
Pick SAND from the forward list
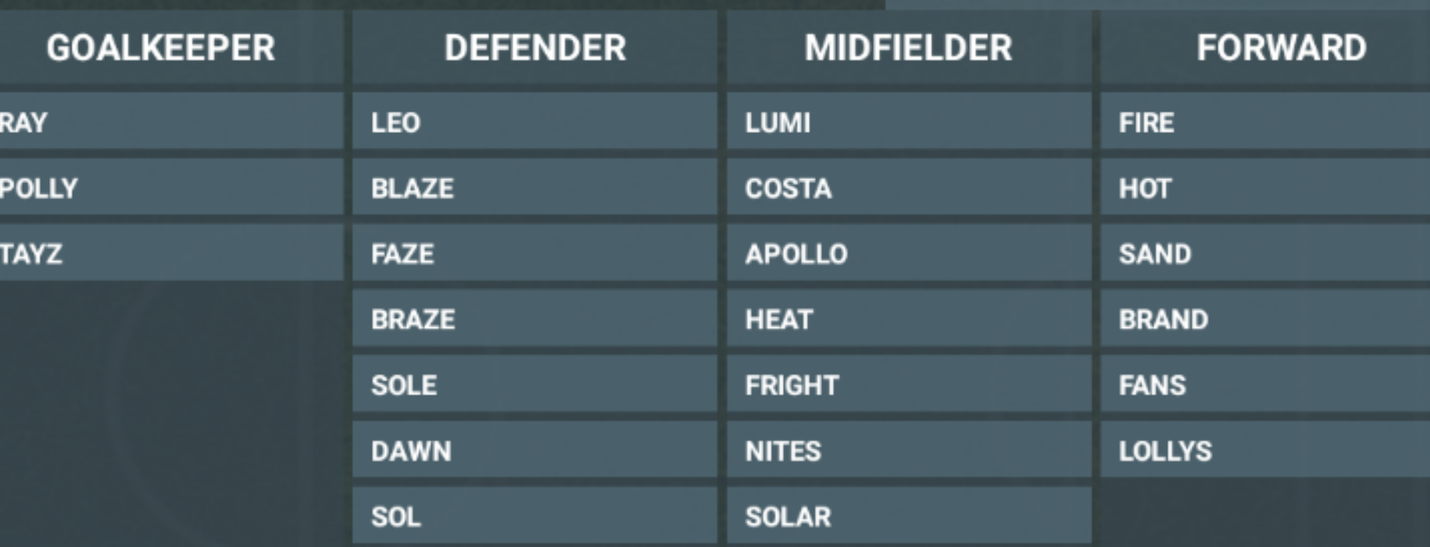(1266, 253)
